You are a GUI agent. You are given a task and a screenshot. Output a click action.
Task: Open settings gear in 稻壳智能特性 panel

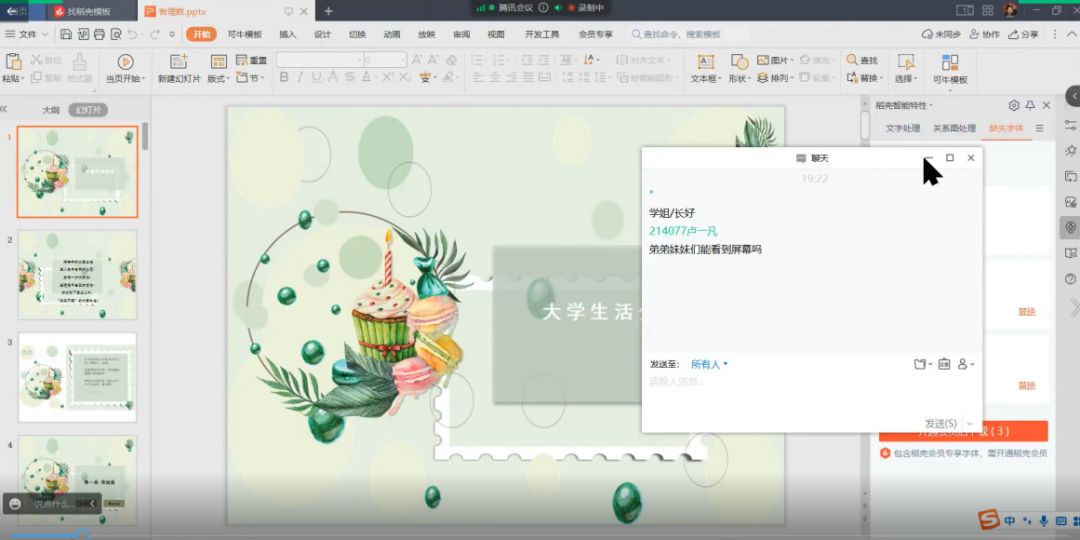tap(1014, 105)
